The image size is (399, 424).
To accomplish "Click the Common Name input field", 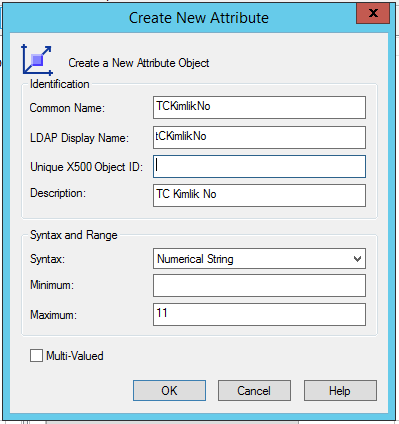I will pyautogui.click(x=259, y=107).
